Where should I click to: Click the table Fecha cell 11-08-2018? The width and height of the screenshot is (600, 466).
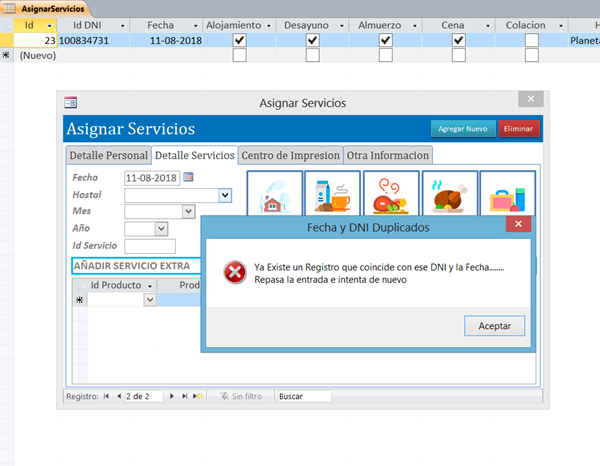tap(166, 40)
